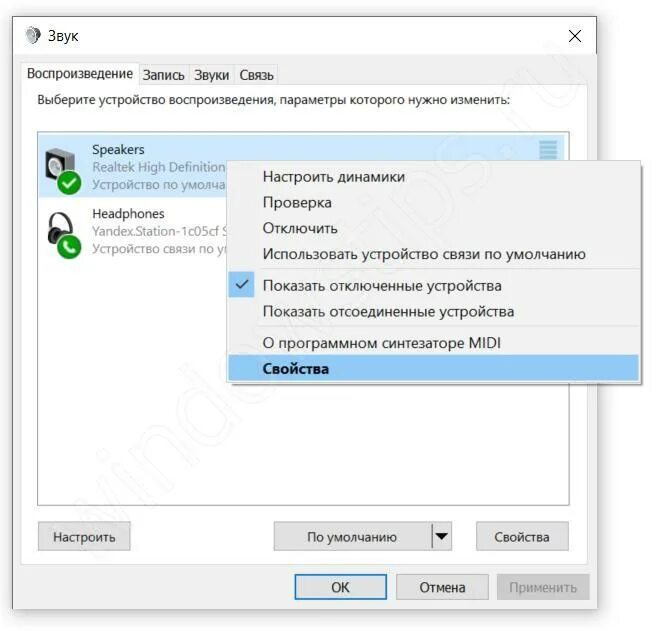Click the Speakers volume level meter

point(548,151)
